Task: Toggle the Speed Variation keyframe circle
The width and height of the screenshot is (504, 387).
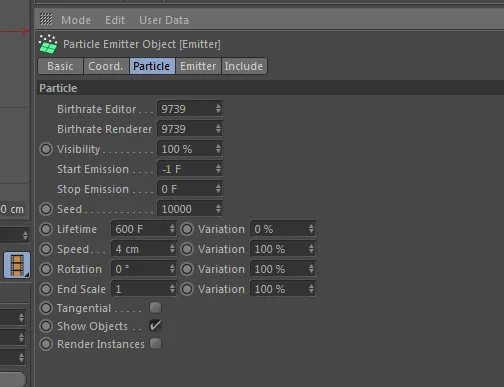Action: tap(187, 249)
